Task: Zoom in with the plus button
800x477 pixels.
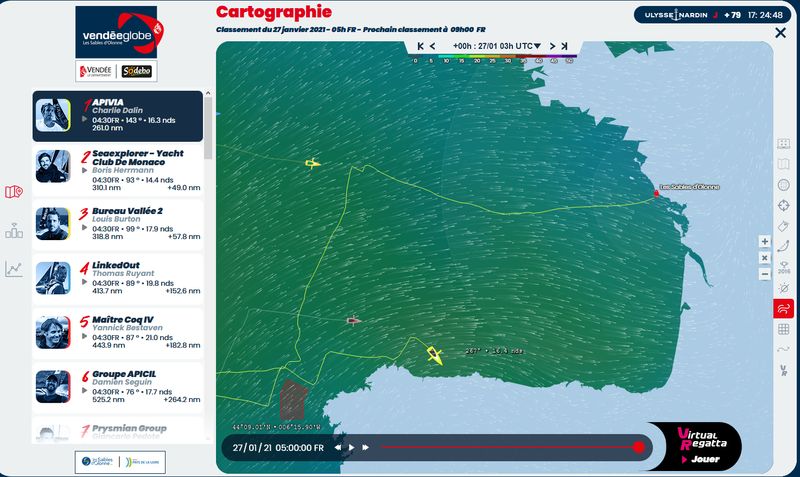Action: point(764,241)
